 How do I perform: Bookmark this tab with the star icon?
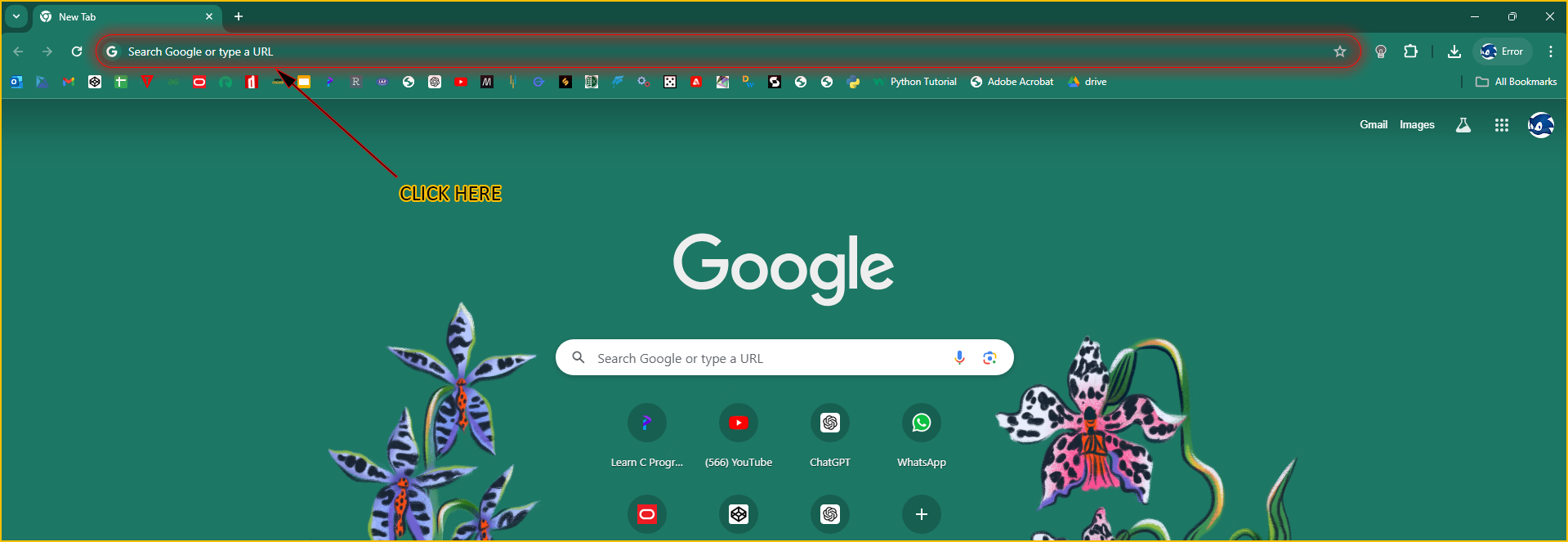tap(1340, 52)
